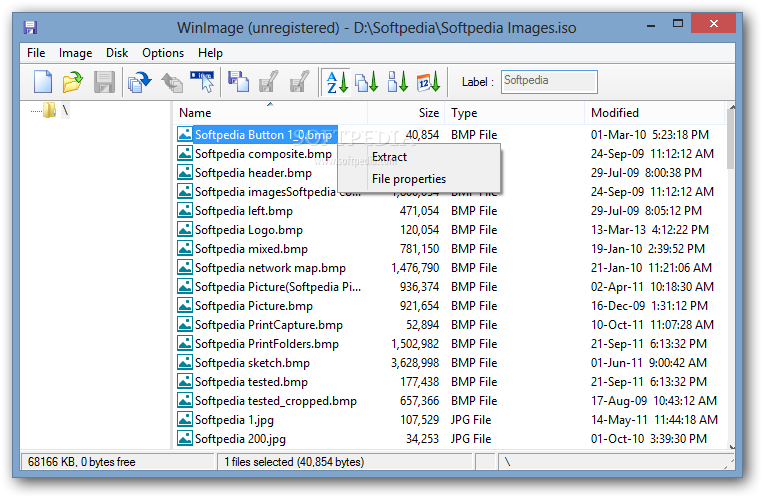The image size is (763, 498).
Task: Sort by the Name column header
Action: [x=270, y=113]
